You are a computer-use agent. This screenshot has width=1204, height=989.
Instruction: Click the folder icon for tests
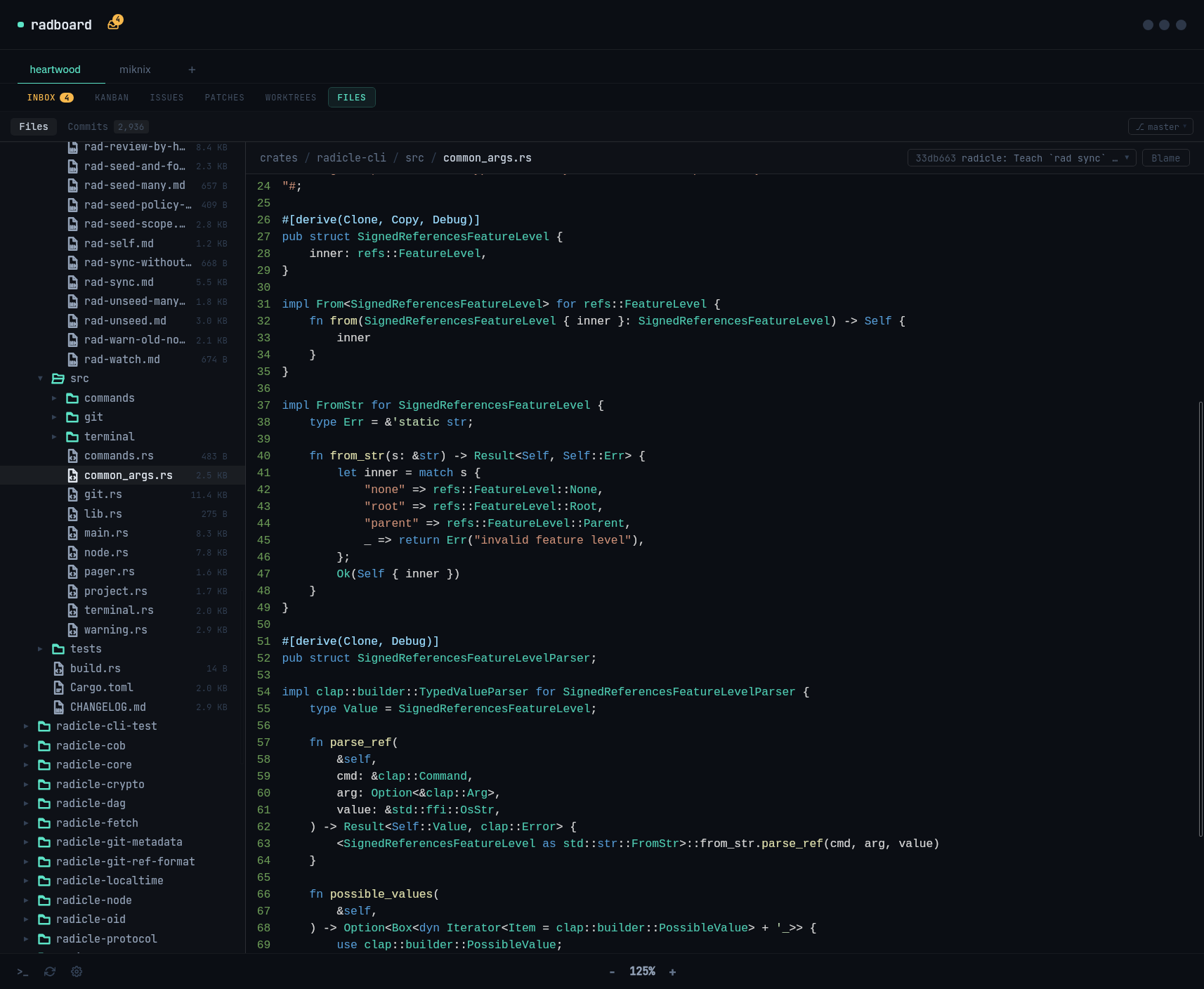pos(58,649)
